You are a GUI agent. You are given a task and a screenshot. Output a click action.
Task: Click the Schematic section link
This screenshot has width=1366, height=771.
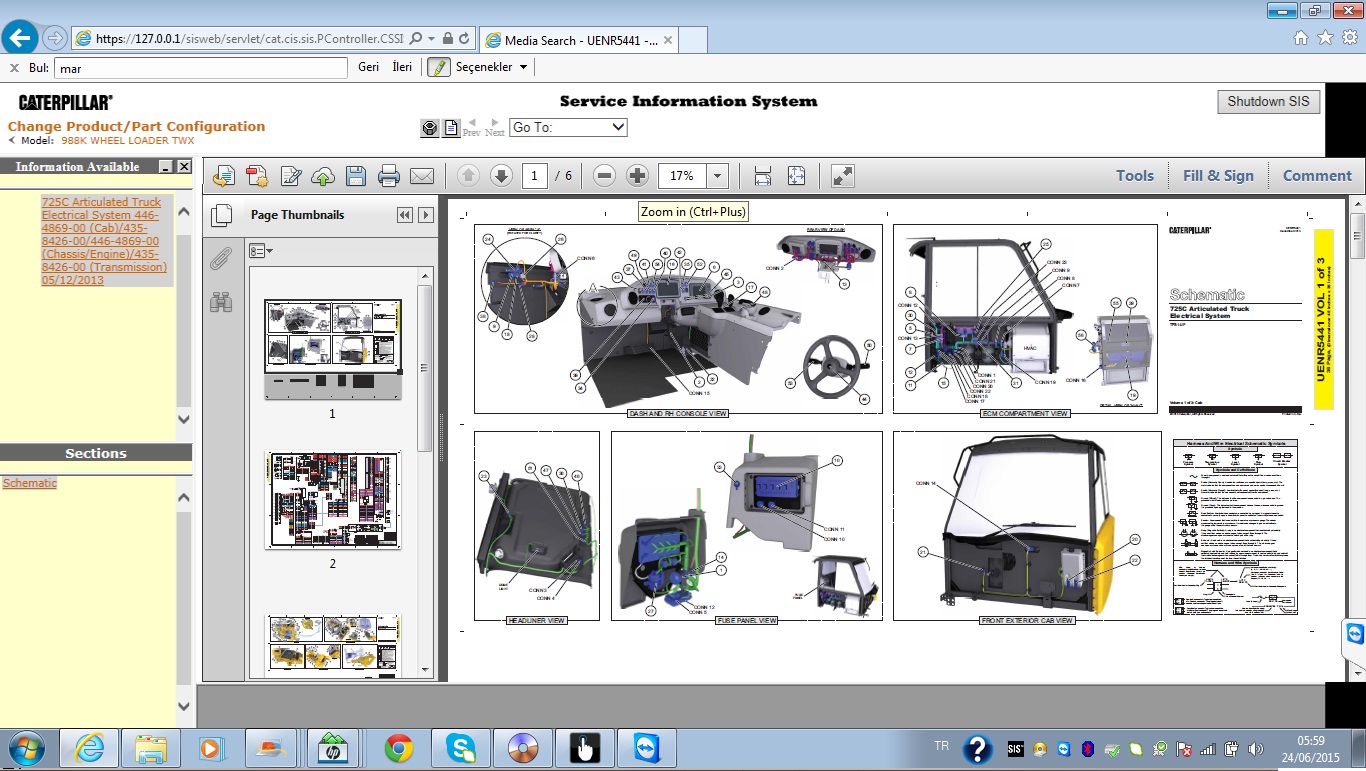click(x=30, y=483)
